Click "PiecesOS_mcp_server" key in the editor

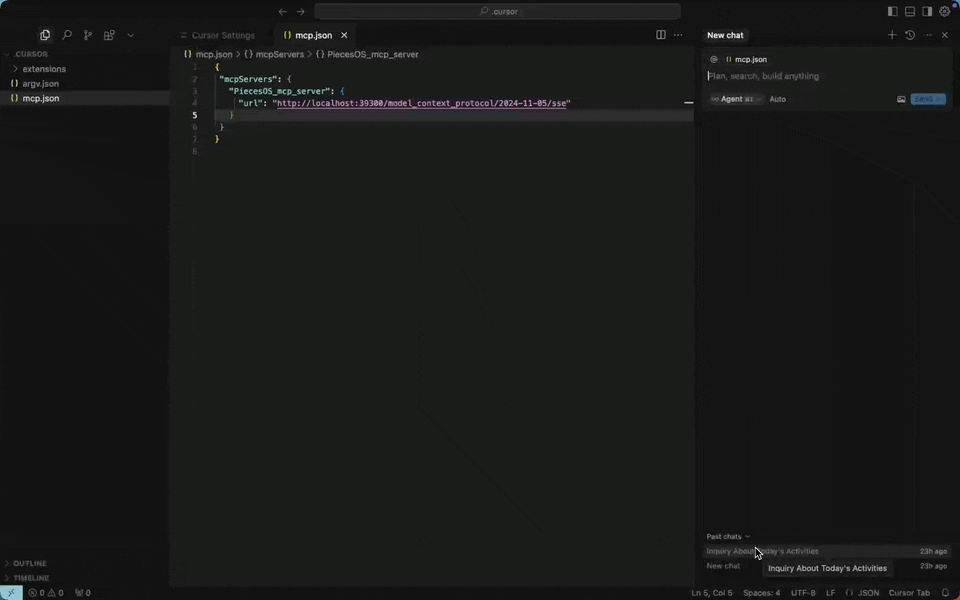[x=280, y=91]
